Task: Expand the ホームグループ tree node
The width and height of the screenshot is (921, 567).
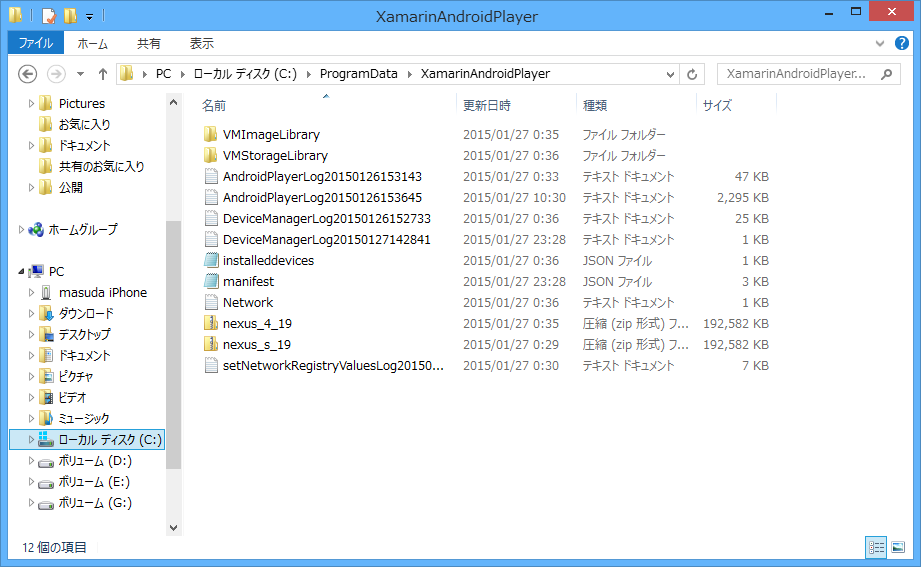Action: pos(22,230)
